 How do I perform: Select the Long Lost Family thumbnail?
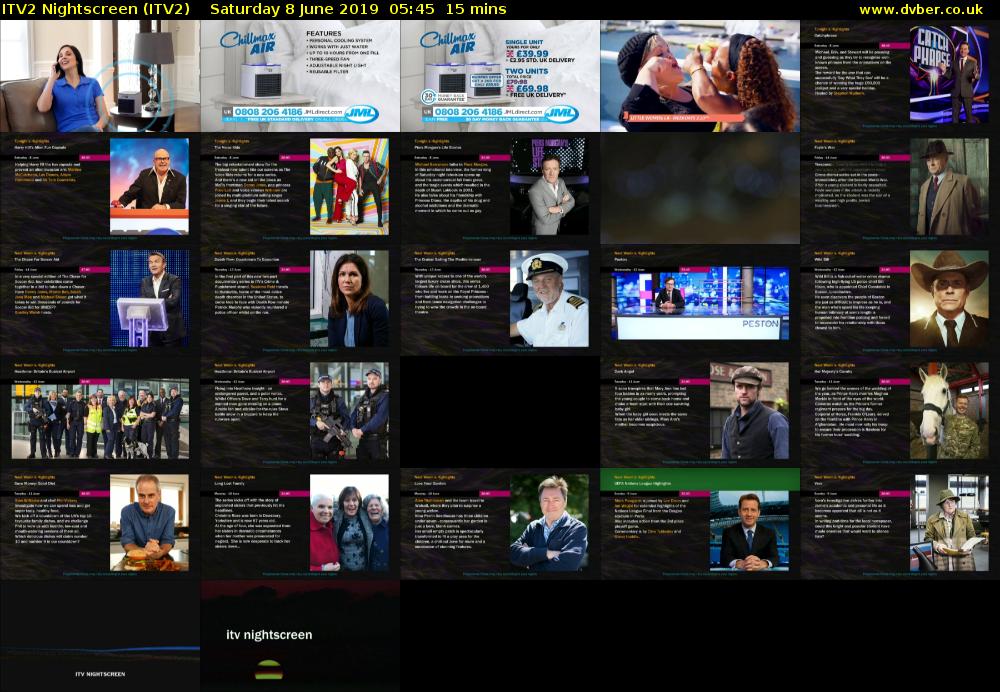[x=300, y=524]
